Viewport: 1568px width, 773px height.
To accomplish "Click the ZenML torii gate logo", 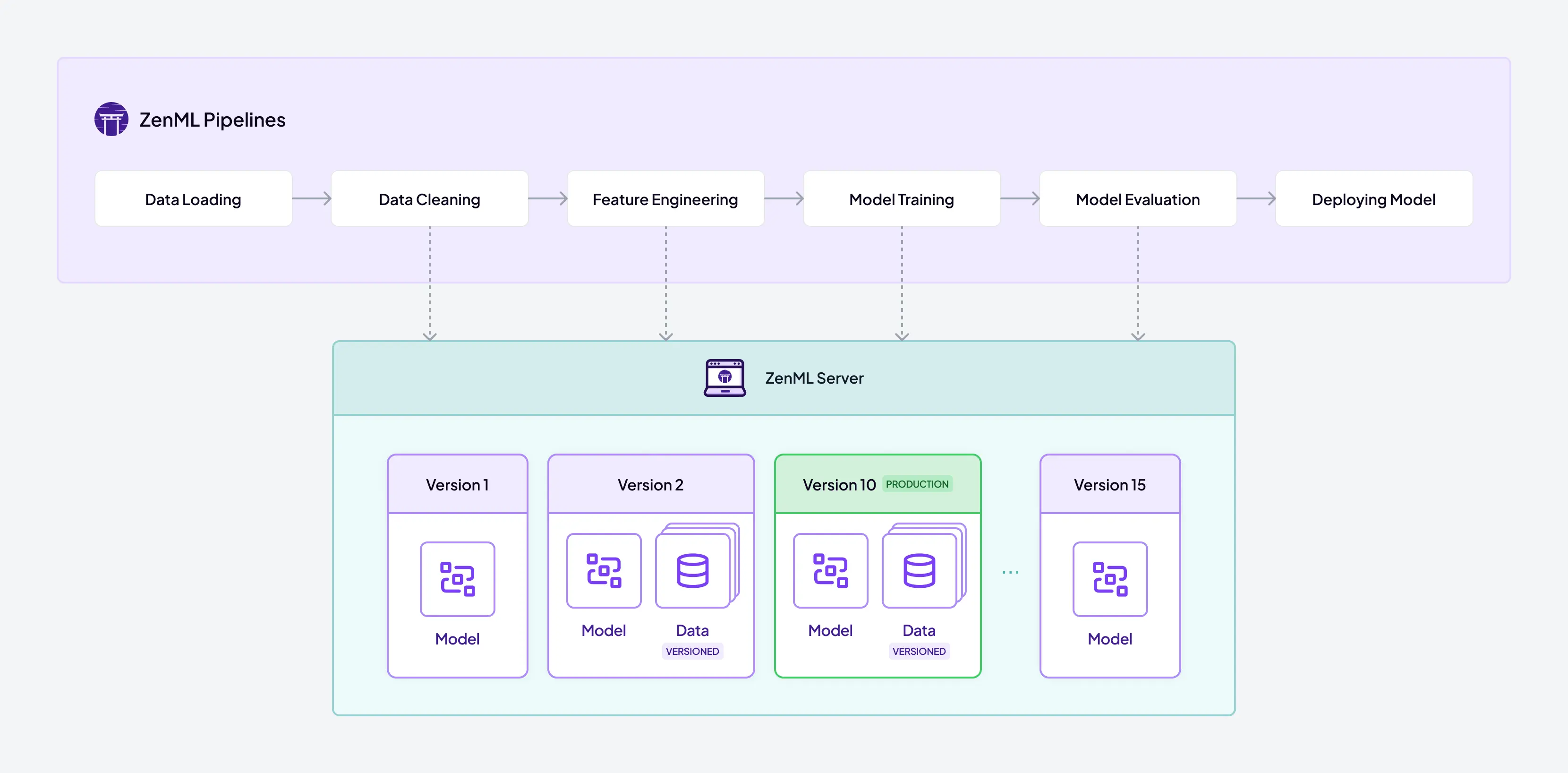I will coord(112,119).
